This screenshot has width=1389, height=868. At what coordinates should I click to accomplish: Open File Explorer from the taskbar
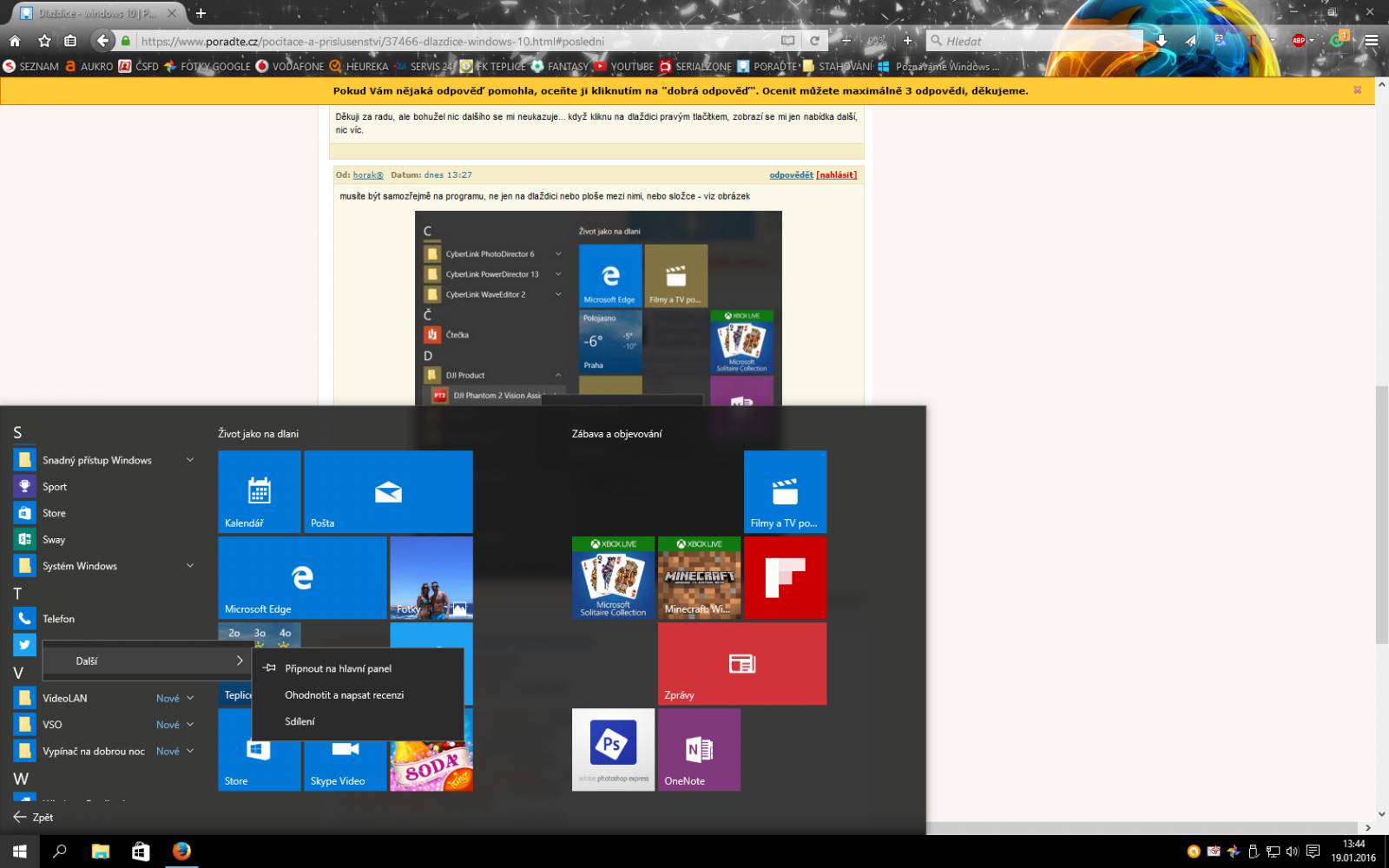tap(101, 852)
